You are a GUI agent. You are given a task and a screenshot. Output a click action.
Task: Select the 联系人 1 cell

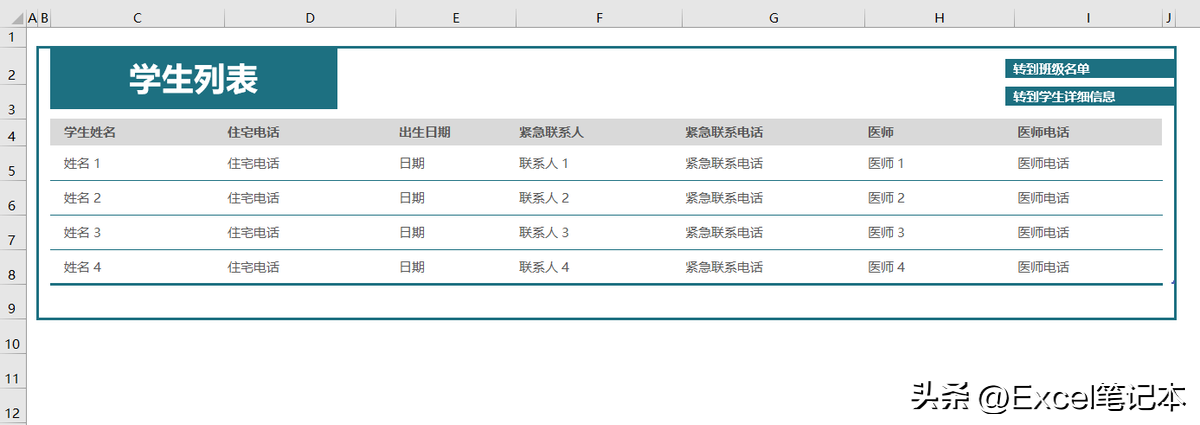click(x=599, y=163)
